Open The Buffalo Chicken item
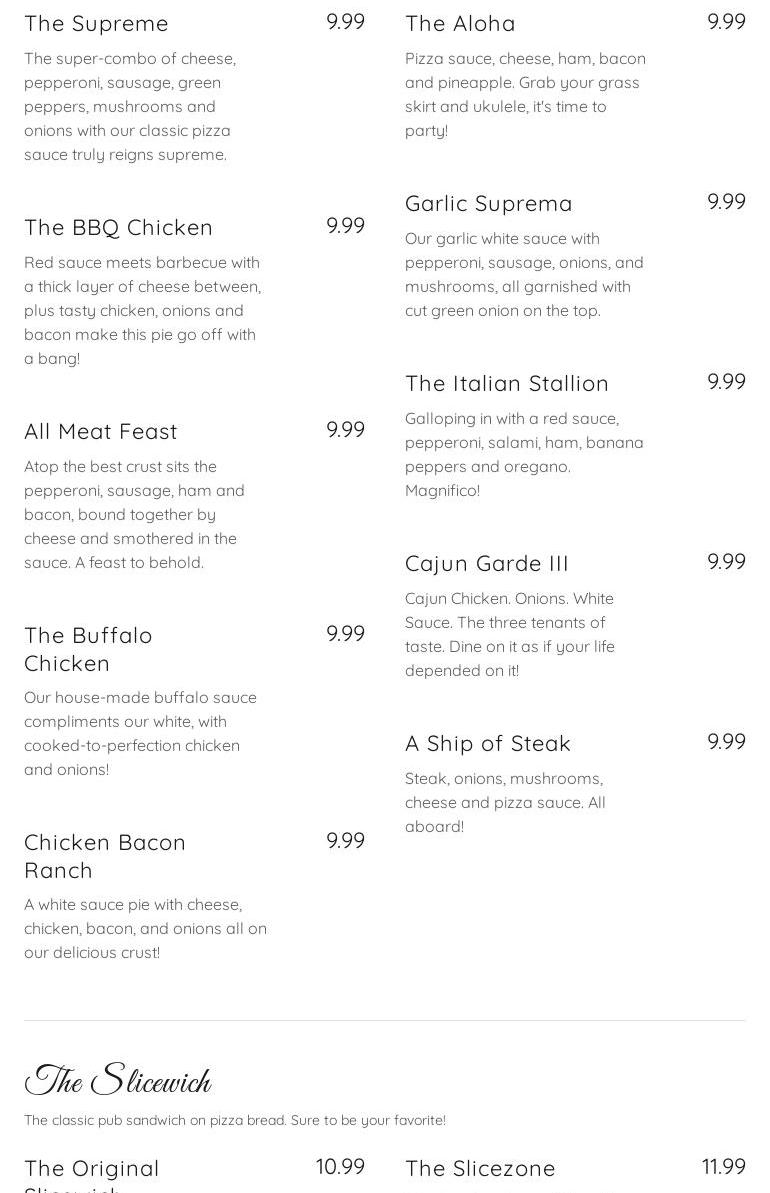The width and height of the screenshot is (770, 1193). point(88,649)
